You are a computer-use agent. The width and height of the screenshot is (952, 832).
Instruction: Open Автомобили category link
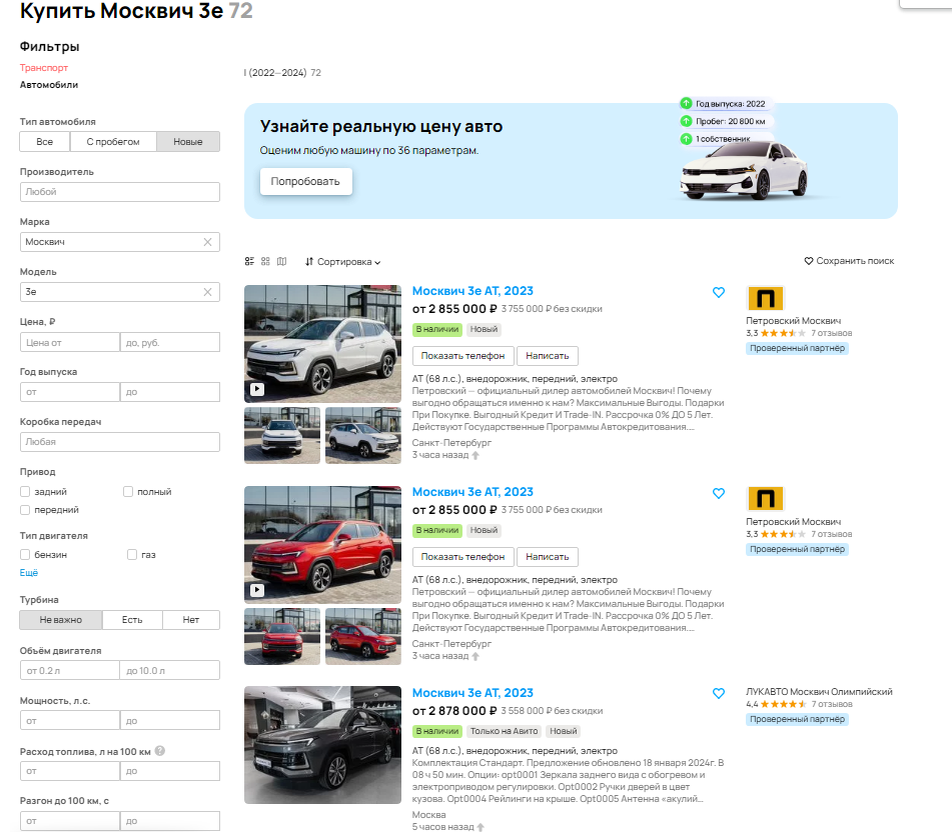click(x=49, y=84)
